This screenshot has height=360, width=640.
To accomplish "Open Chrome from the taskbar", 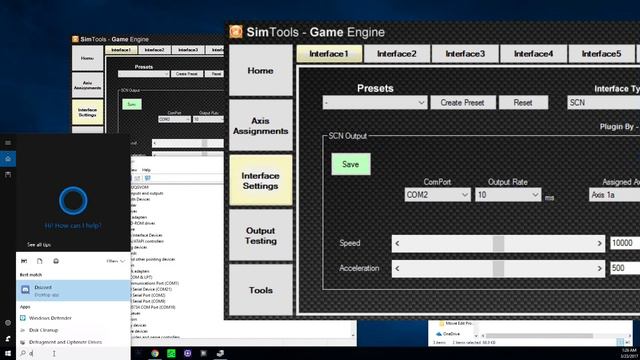I will (155, 353).
